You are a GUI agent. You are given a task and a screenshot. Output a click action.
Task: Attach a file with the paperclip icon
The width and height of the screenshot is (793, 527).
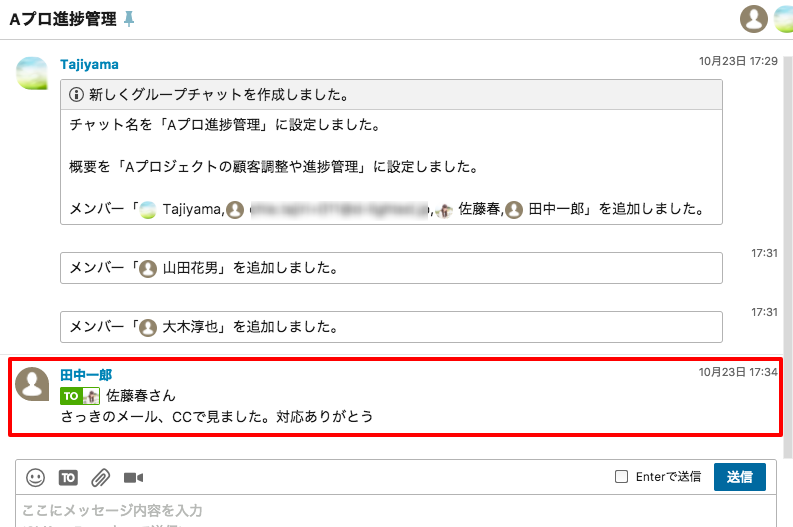[101, 477]
